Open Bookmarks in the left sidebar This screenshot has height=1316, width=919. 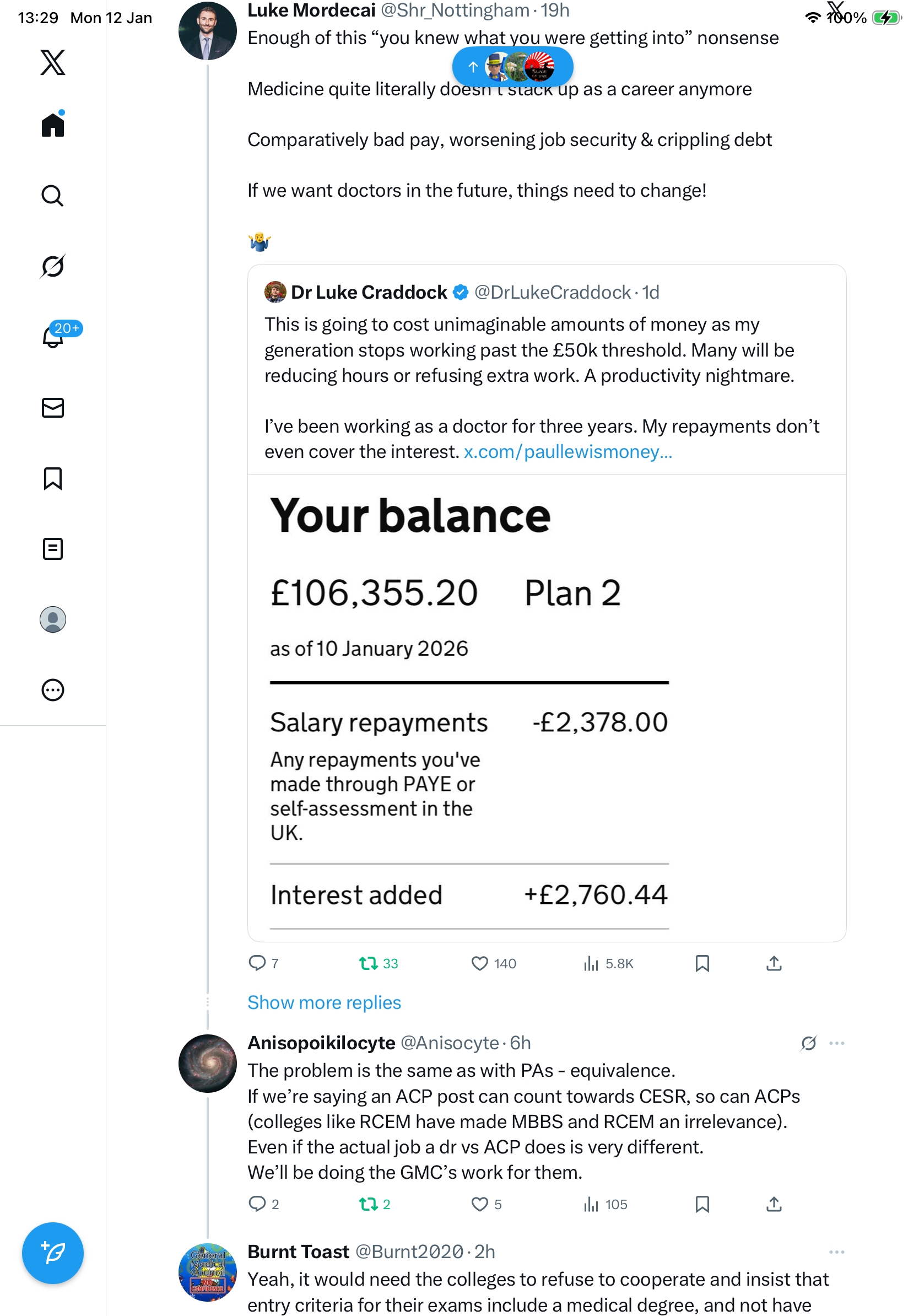coord(53,478)
